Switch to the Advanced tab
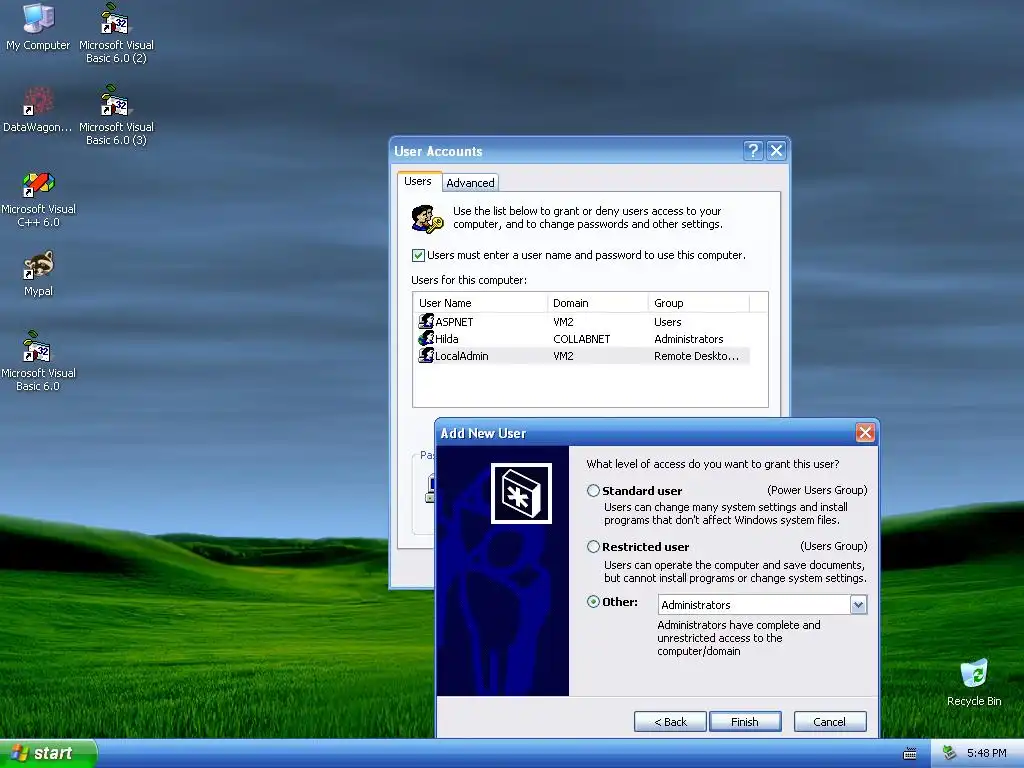The width and height of the screenshot is (1024, 768). click(x=470, y=183)
